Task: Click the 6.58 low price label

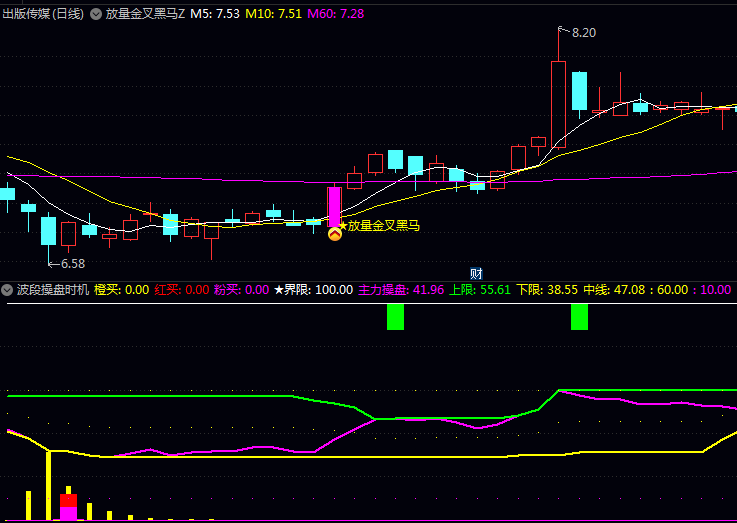Action: tap(73, 264)
